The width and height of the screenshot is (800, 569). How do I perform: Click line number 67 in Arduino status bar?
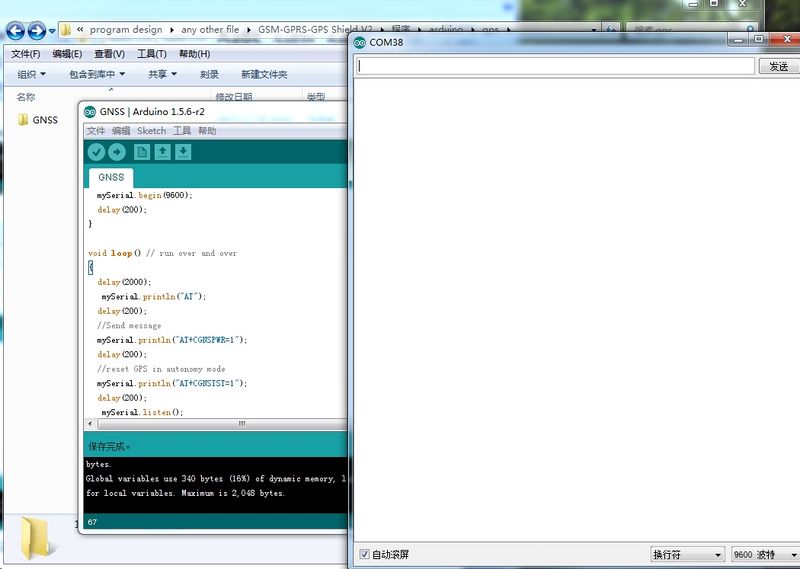tap(92, 522)
